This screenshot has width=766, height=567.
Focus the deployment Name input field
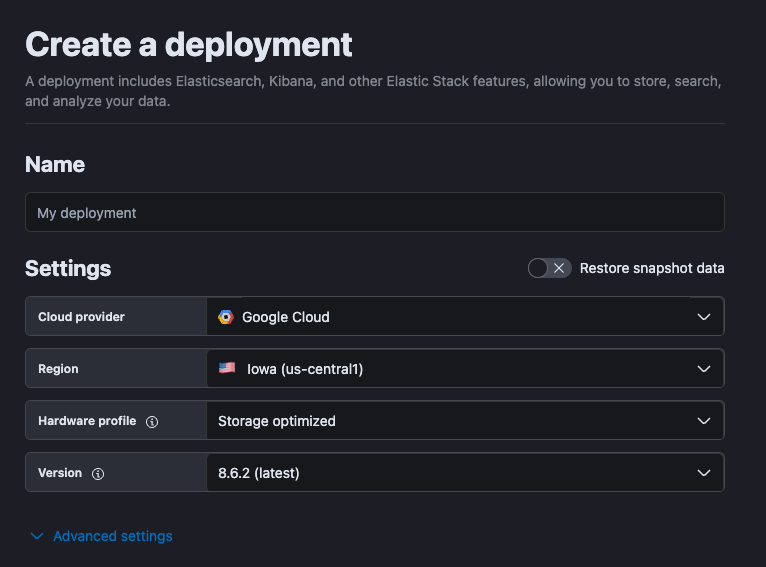point(374,213)
